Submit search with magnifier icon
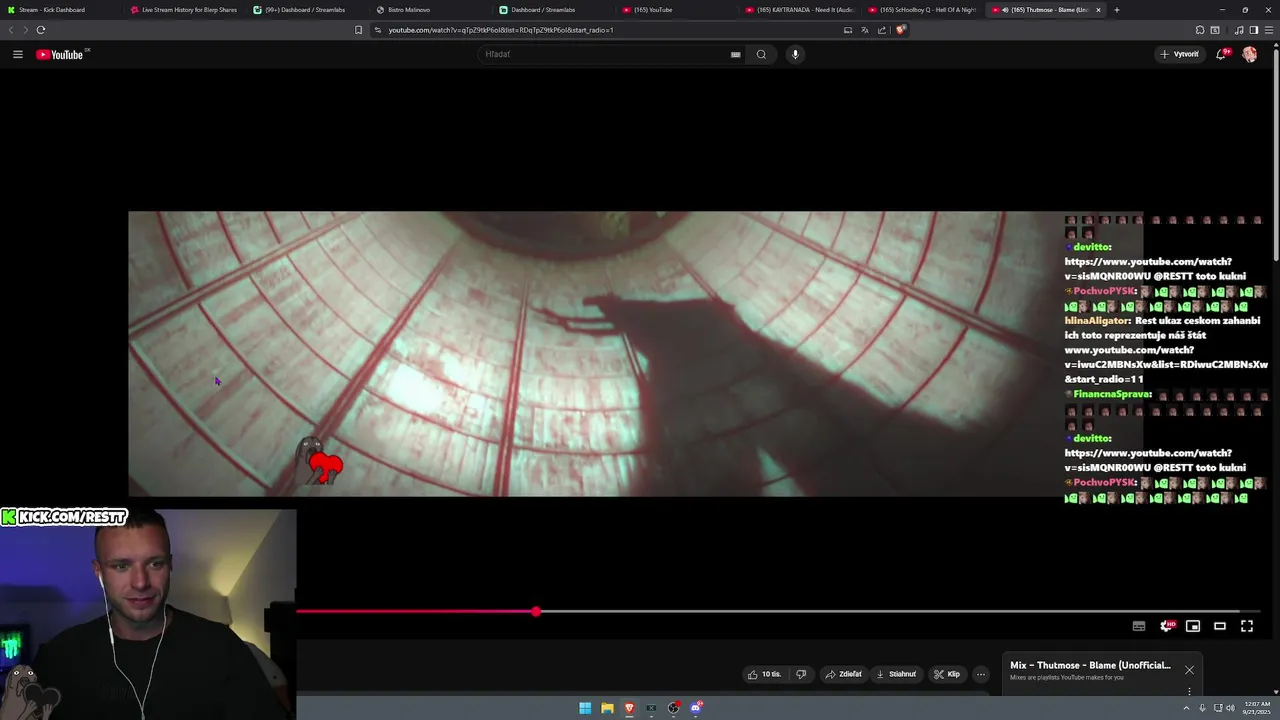 (761, 54)
